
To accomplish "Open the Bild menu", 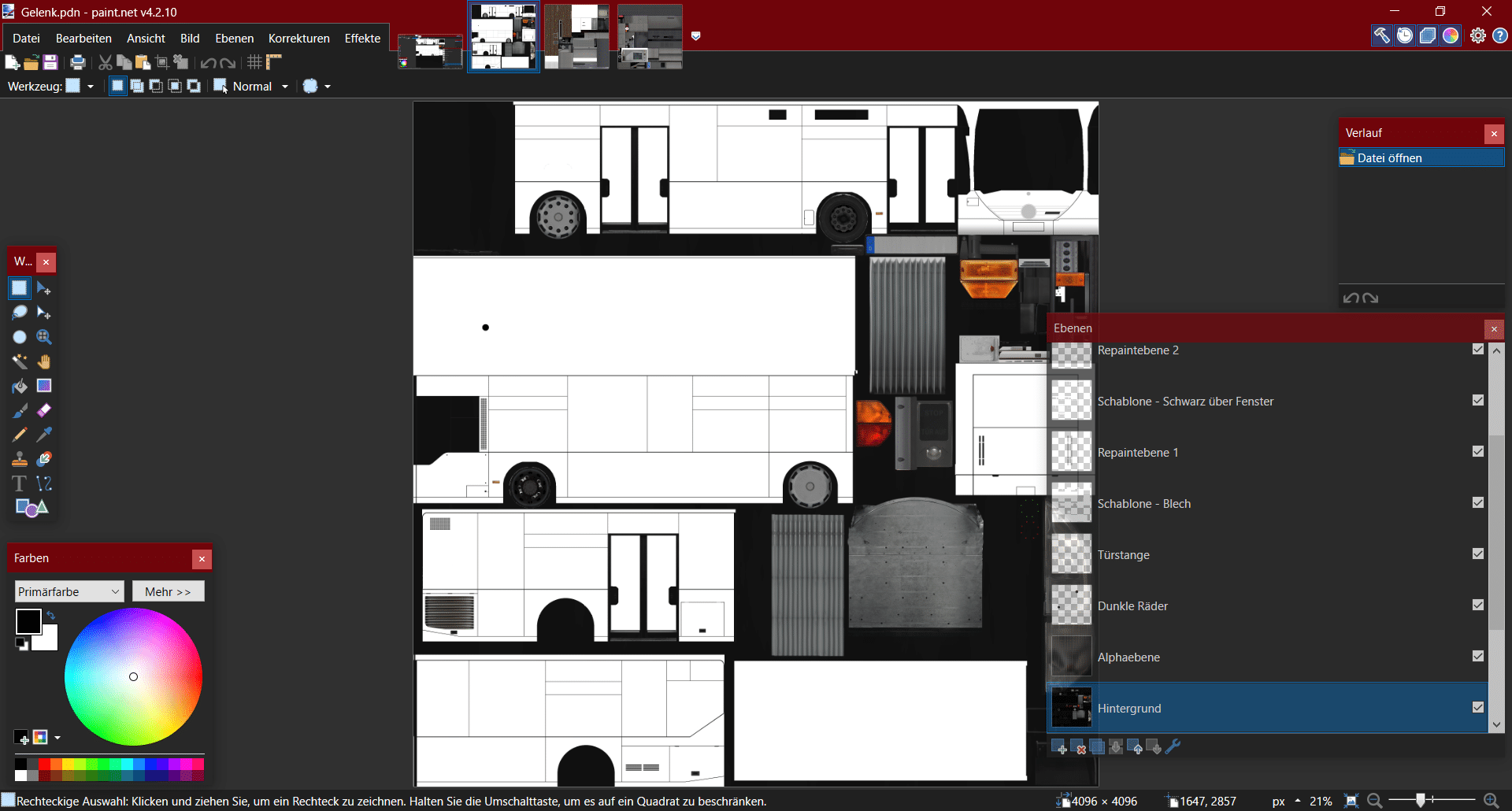I will (x=190, y=38).
